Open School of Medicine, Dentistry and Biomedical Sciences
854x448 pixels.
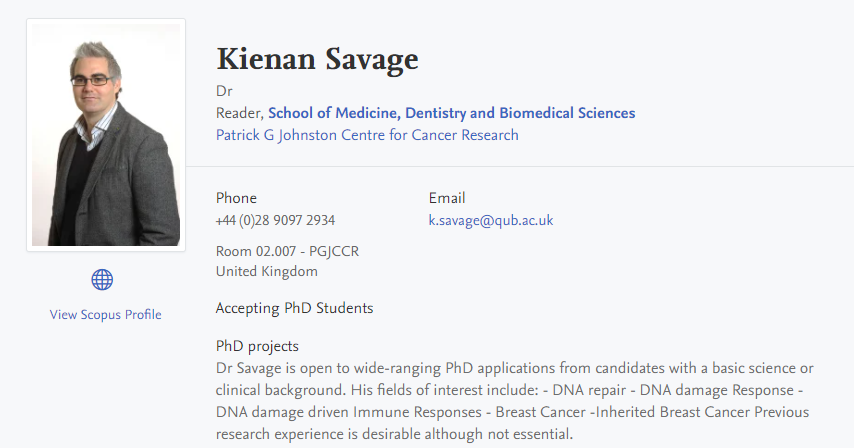[451, 113]
